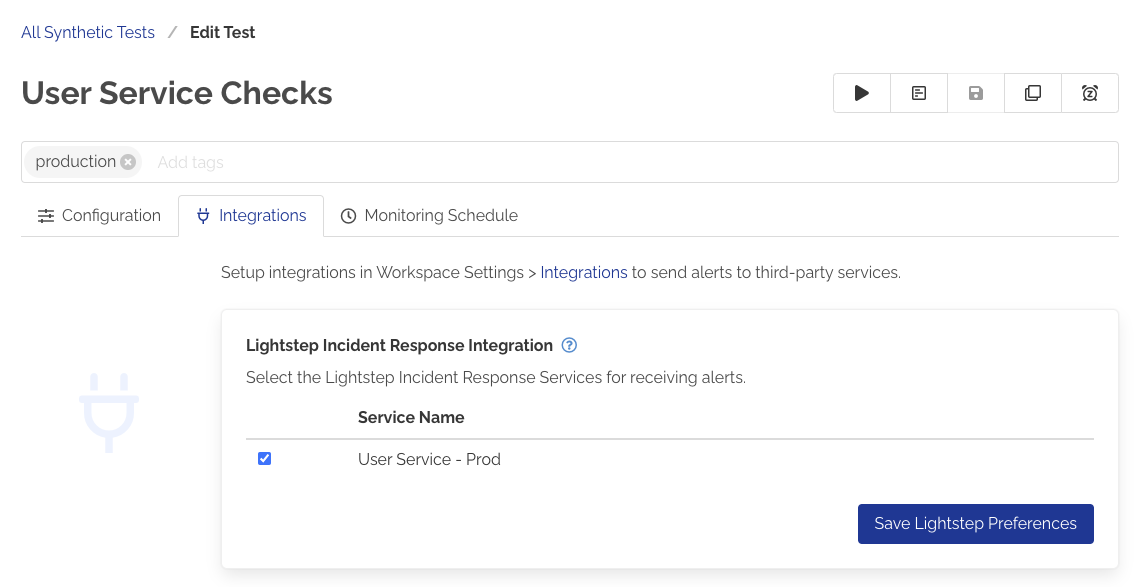1138x587 pixels.
Task: Run the synthetic test using the play icon
Action: tap(861, 92)
